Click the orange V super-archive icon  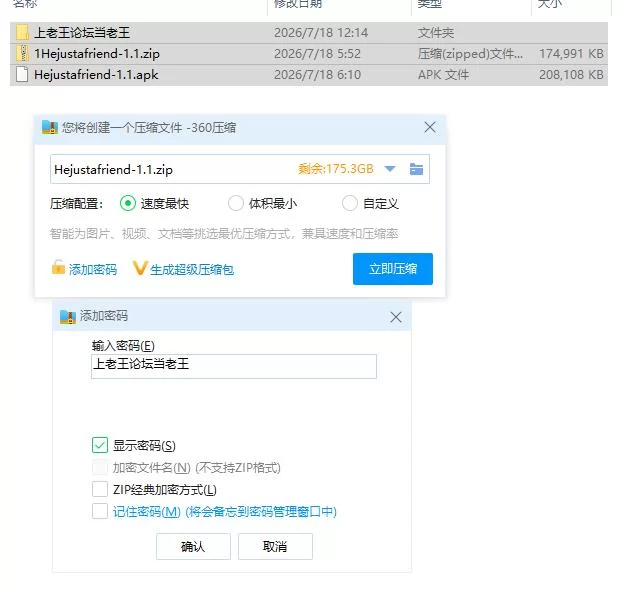[x=140, y=268]
